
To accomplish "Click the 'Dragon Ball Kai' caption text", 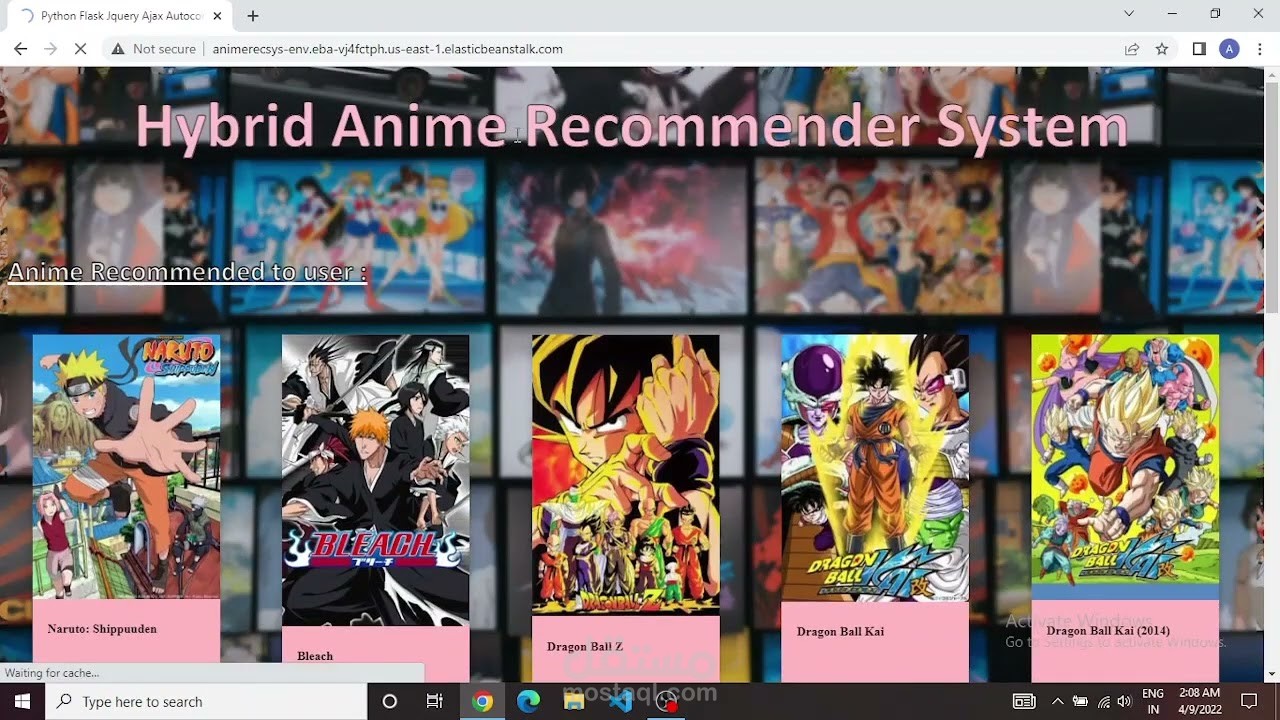I will tap(841, 632).
